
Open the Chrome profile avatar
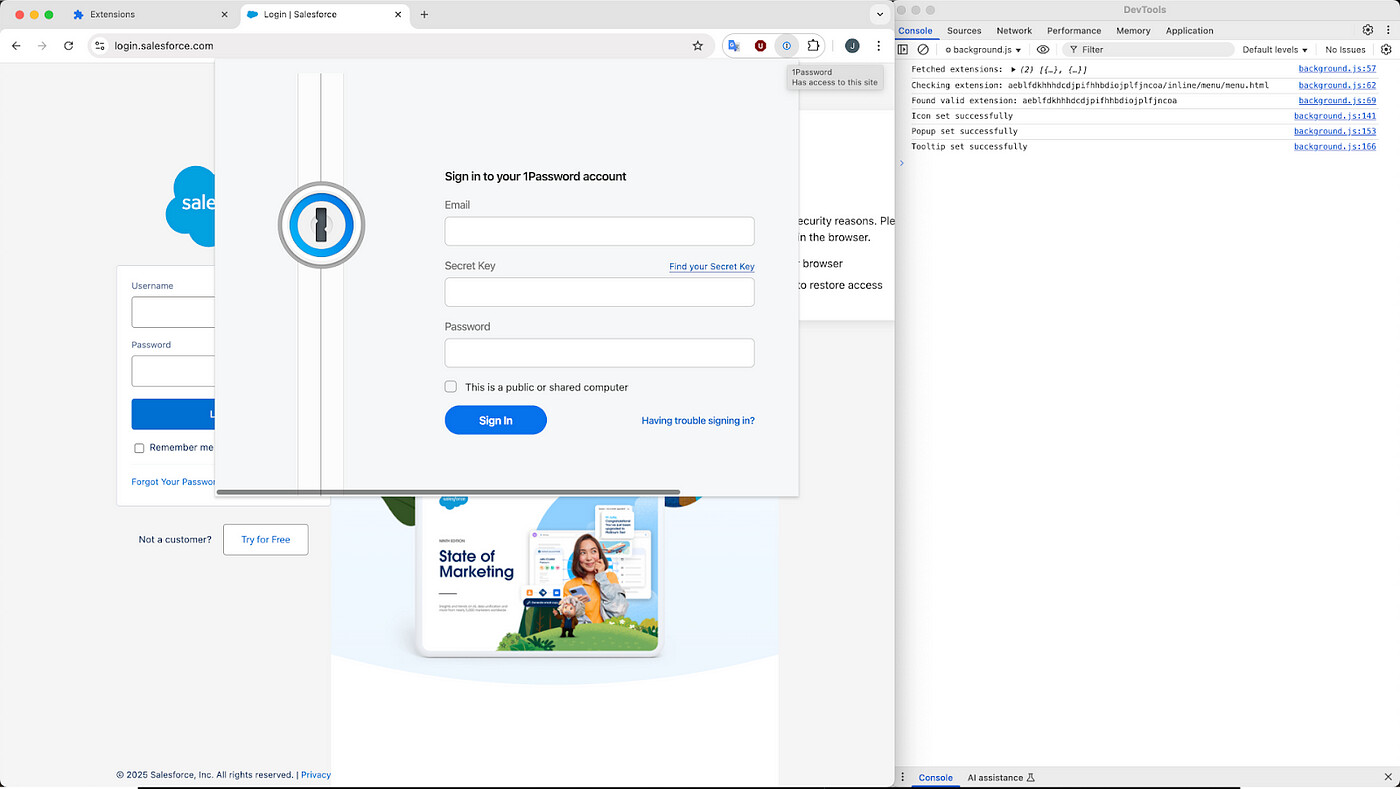852,46
